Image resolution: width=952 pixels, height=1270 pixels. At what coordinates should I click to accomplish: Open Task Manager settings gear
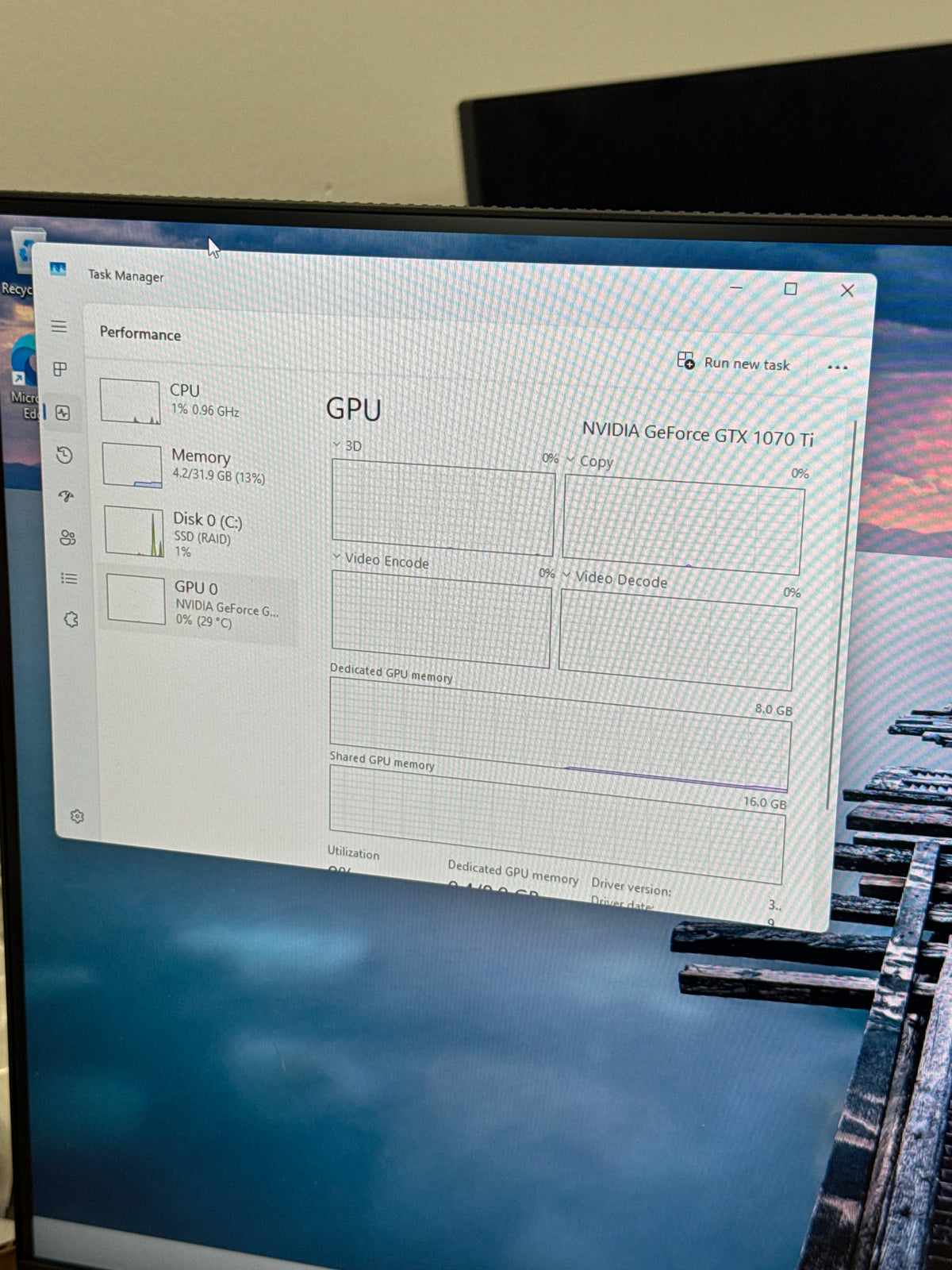77,816
